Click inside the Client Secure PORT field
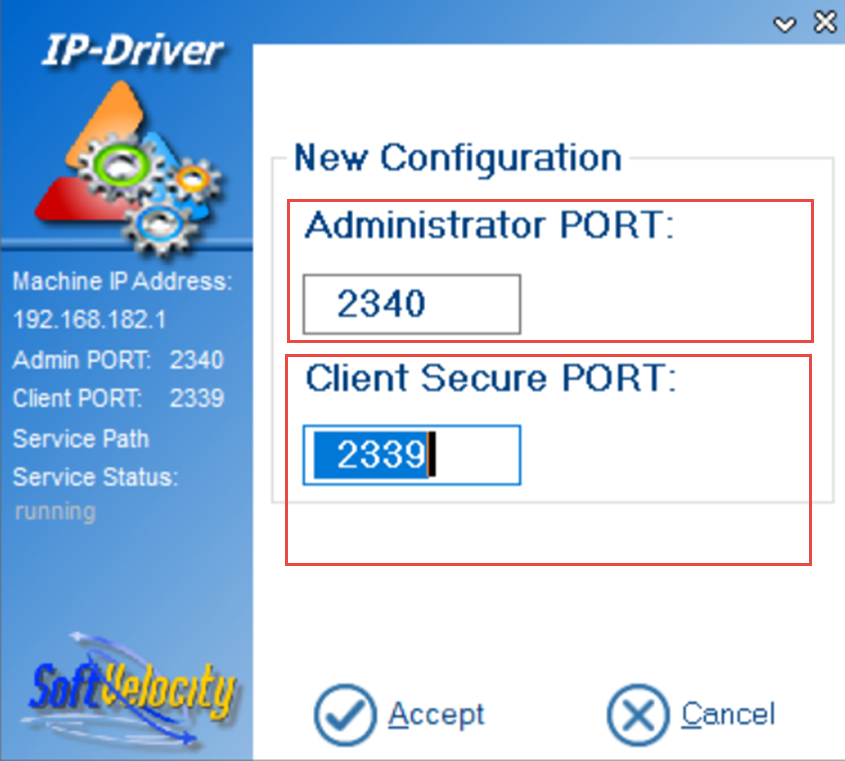This screenshot has height=761, width=845. point(412,456)
